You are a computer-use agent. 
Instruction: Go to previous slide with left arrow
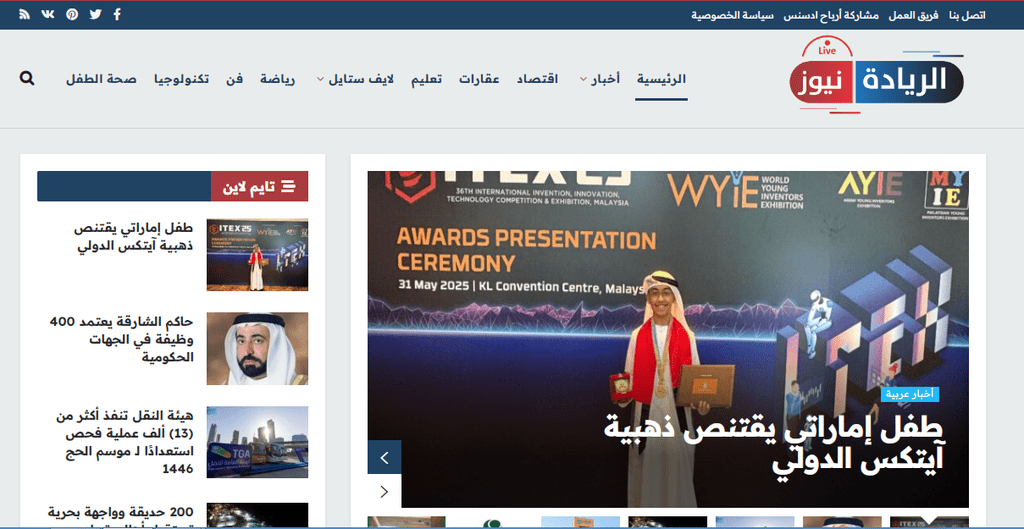click(384, 458)
